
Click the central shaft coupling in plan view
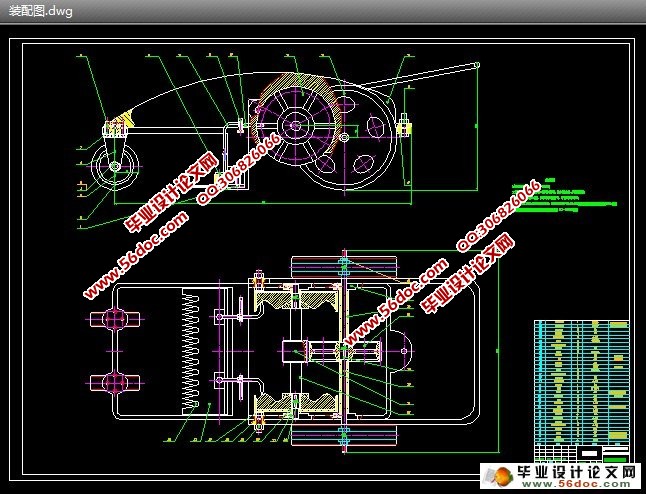tap(343, 351)
